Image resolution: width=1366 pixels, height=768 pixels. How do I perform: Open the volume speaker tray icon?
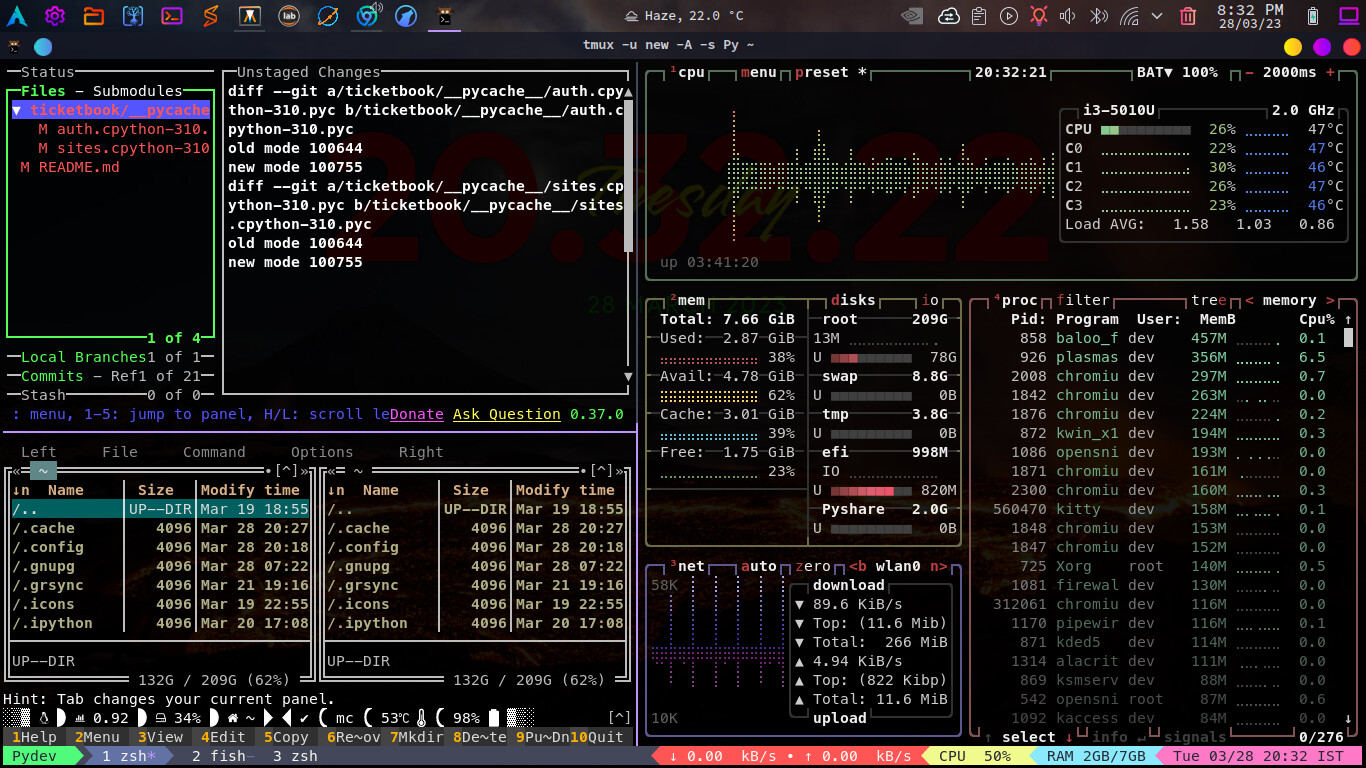pyautogui.click(x=1068, y=16)
